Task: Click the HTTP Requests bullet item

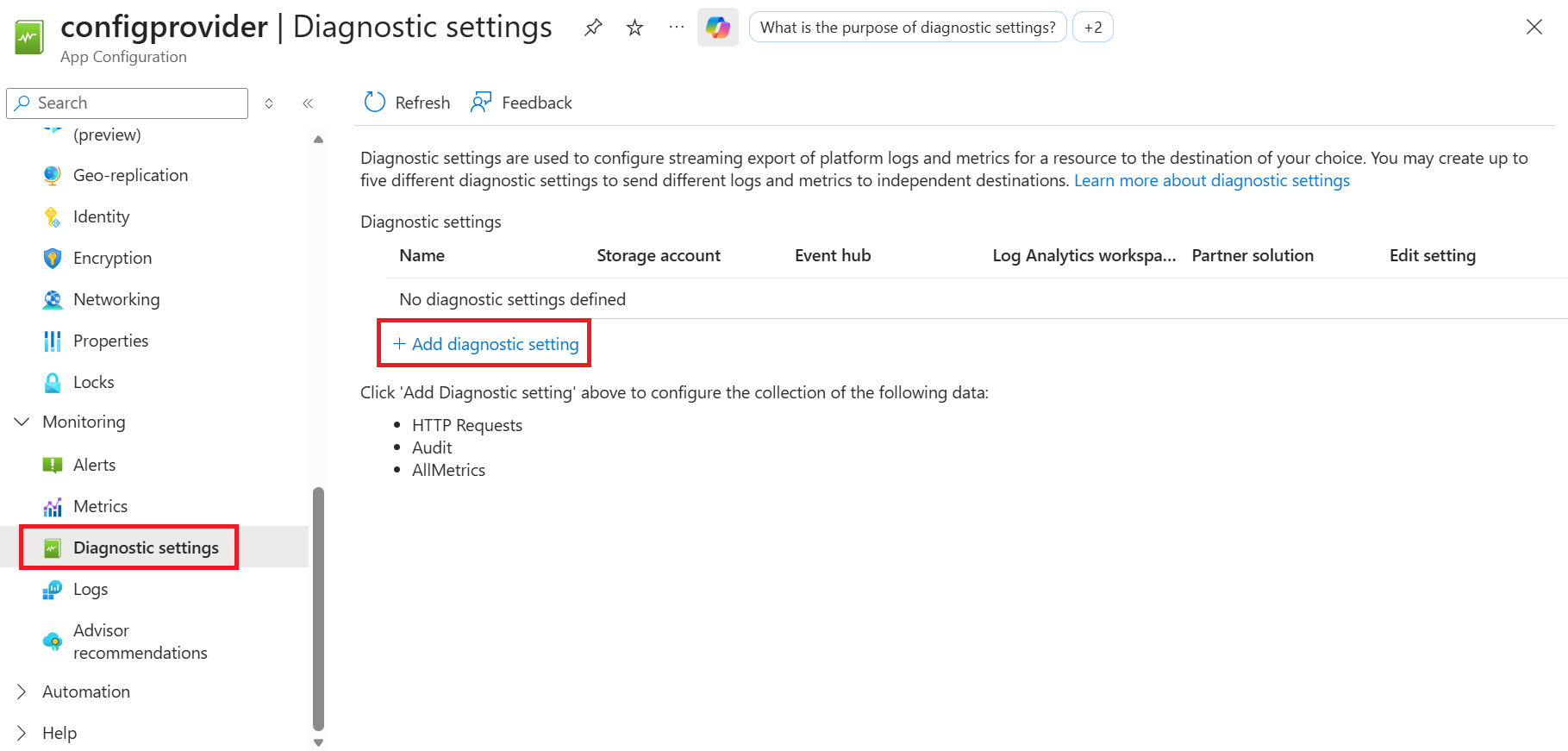Action: coord(467,425)
